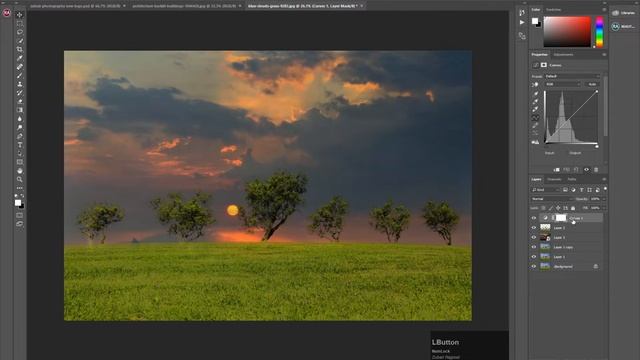Switch to the Paths tab
Viewport: 640px width, 360px height.
coord(572,179)
